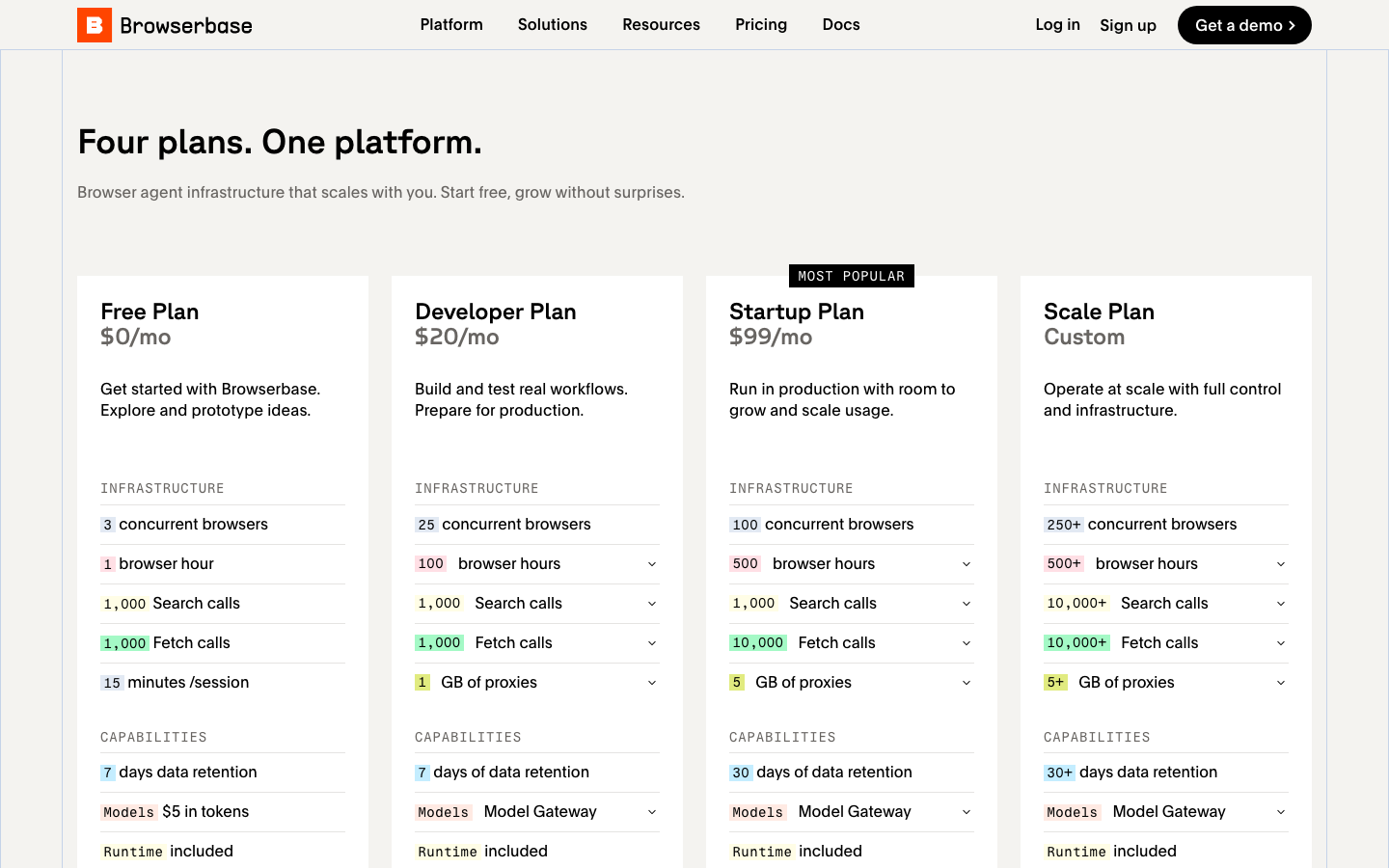Go to the Pricing page

[x=761, y=24]
